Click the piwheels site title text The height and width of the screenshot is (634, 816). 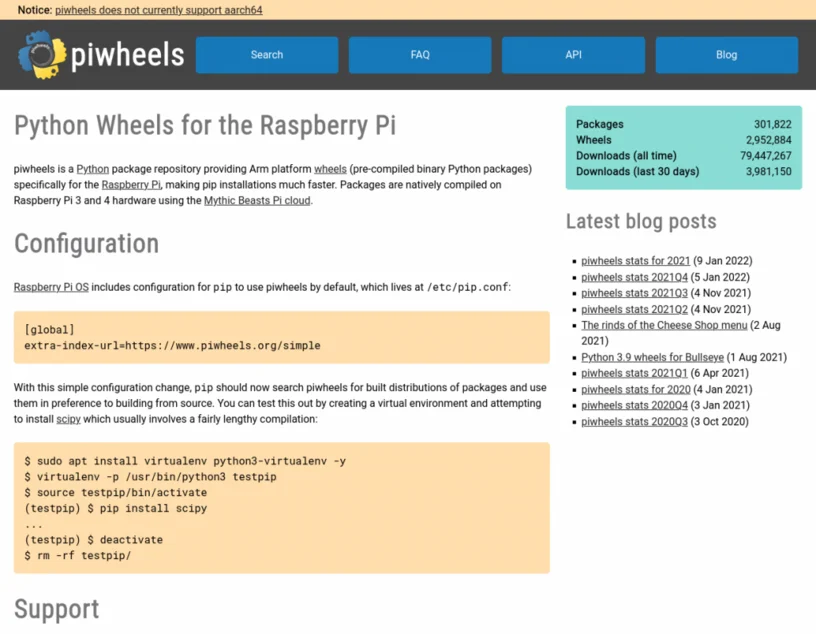pyautogui.click(x=128, y=55)
